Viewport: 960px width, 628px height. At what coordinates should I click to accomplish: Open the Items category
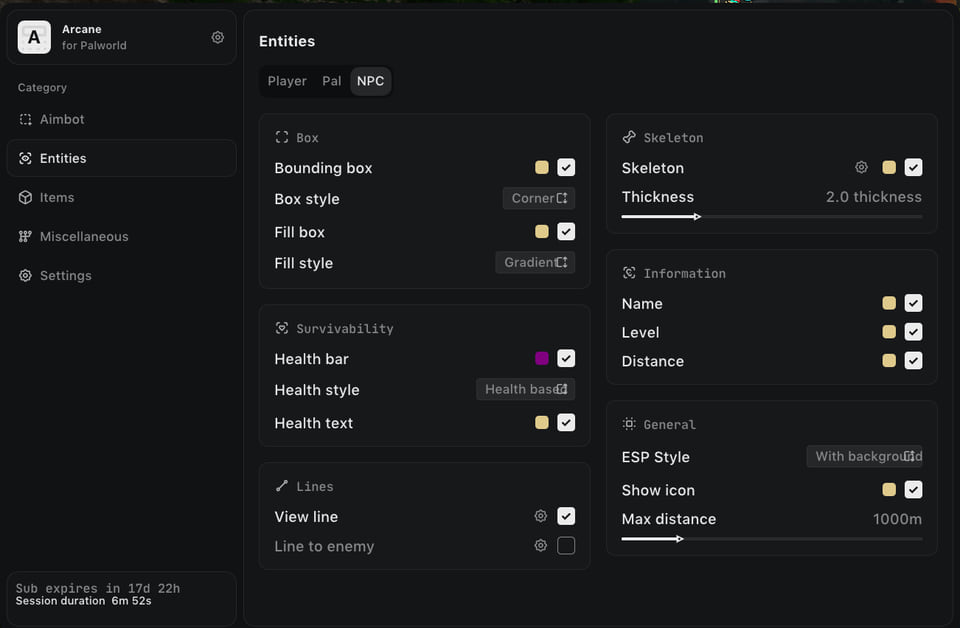(x=122, y=198)
